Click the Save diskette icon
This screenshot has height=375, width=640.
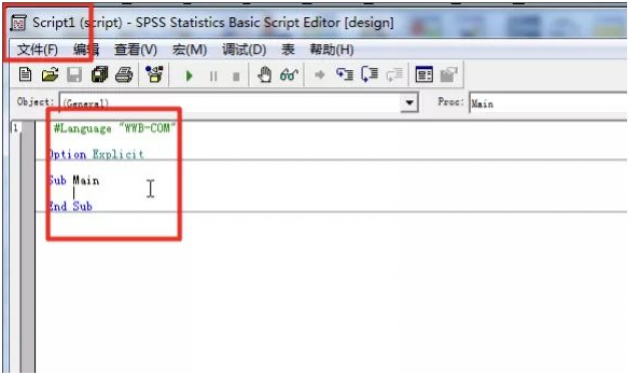74,75
